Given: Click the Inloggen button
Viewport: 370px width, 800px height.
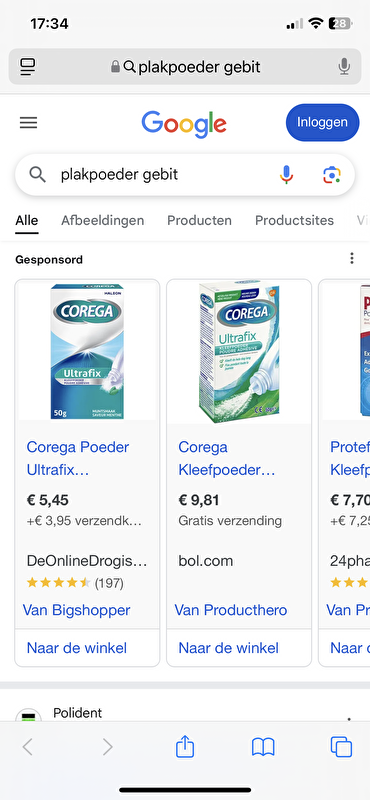Looking at the screenshot, I should coord(323,122).
